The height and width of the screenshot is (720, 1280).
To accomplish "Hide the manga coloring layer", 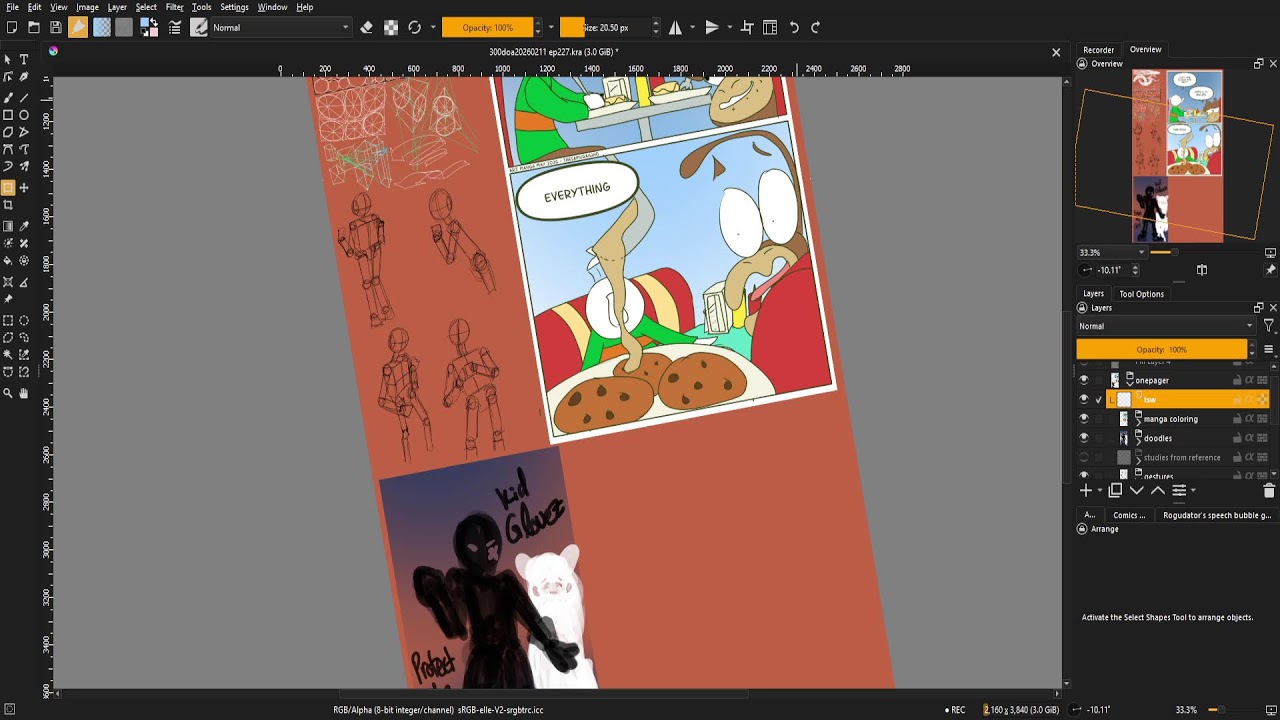I will point(1083,419).
